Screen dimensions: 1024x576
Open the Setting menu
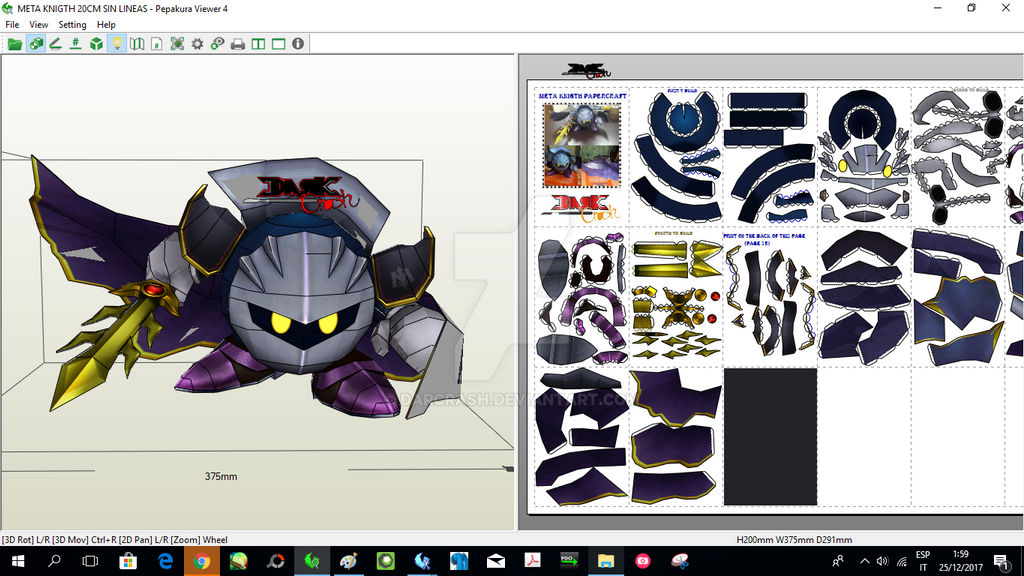pyautogui.click(x=72, y=24)
